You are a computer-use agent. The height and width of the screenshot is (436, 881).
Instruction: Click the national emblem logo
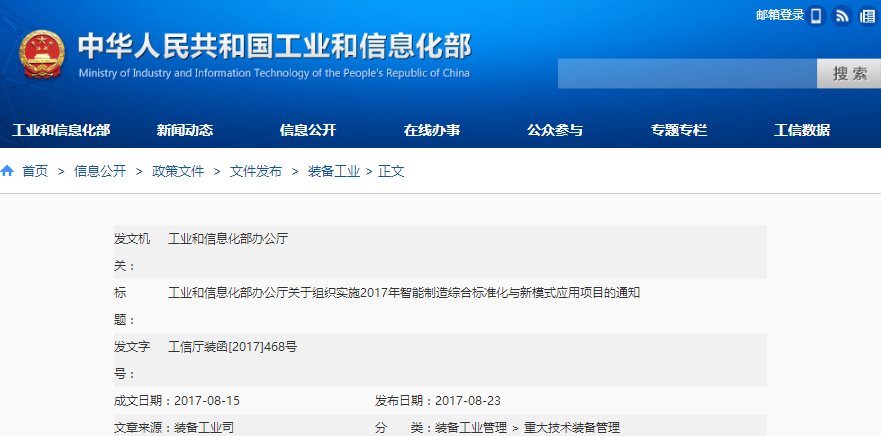click(42, 54)
